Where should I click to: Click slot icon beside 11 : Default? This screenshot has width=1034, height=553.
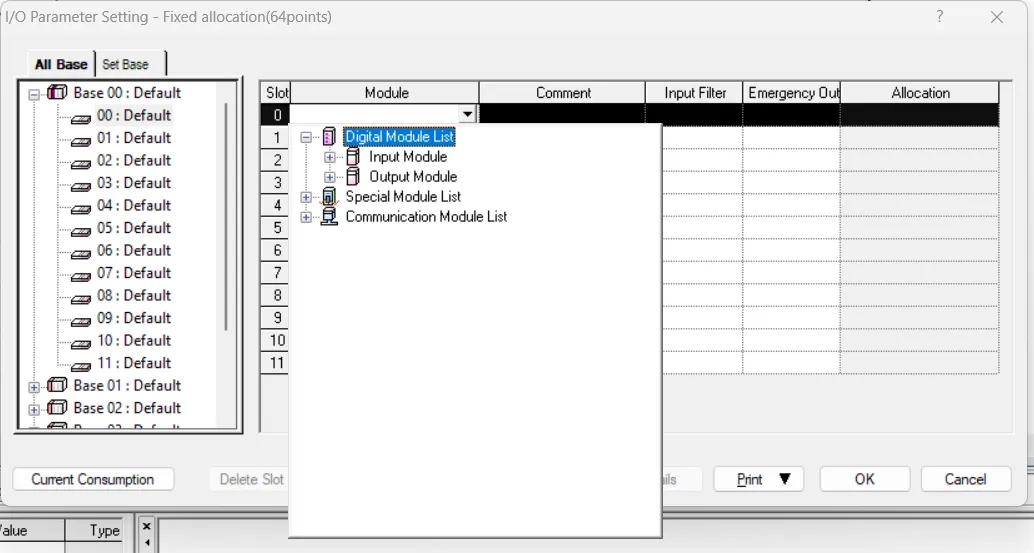coord(80,366)
